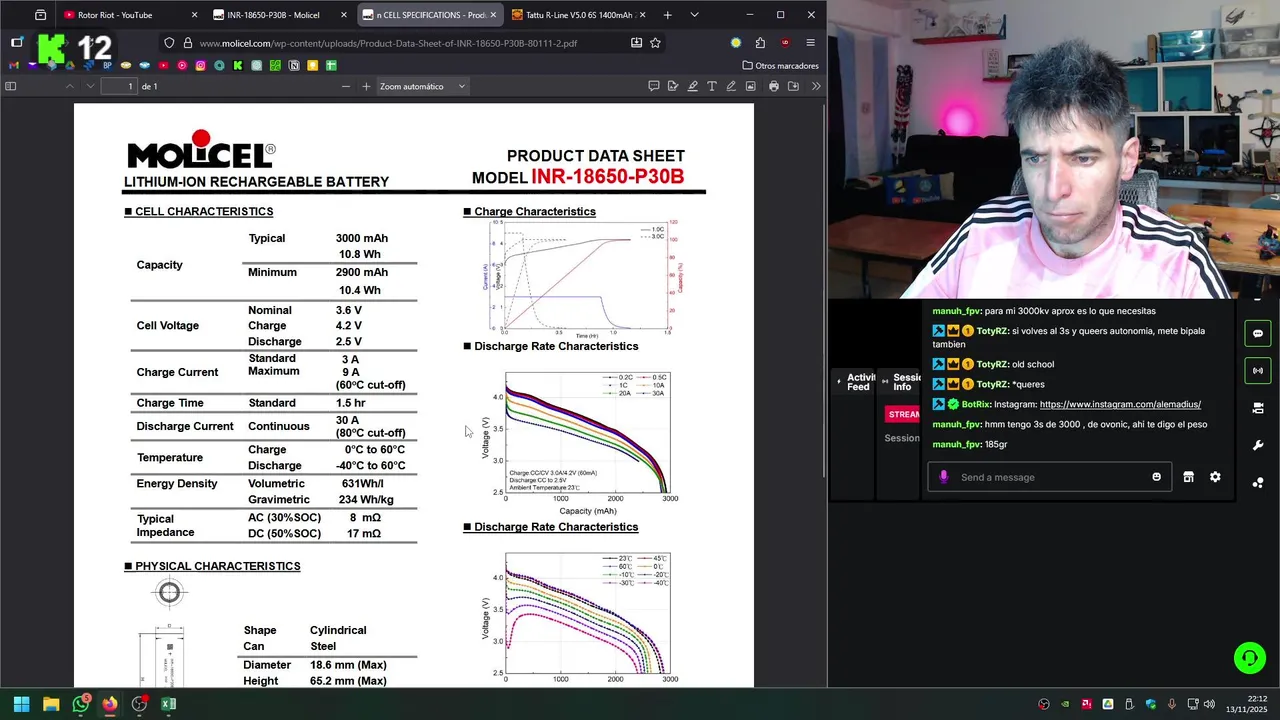Expand the list all tabs chevron
Image resolution: width=1280 pixels, height=720 pixels.
[x=694, y=15]
